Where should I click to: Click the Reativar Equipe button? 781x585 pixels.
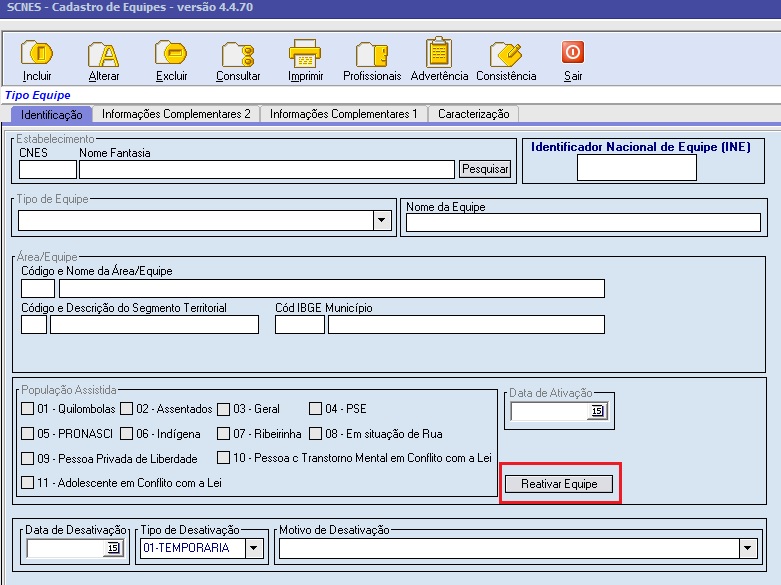[x=559, y=484]
